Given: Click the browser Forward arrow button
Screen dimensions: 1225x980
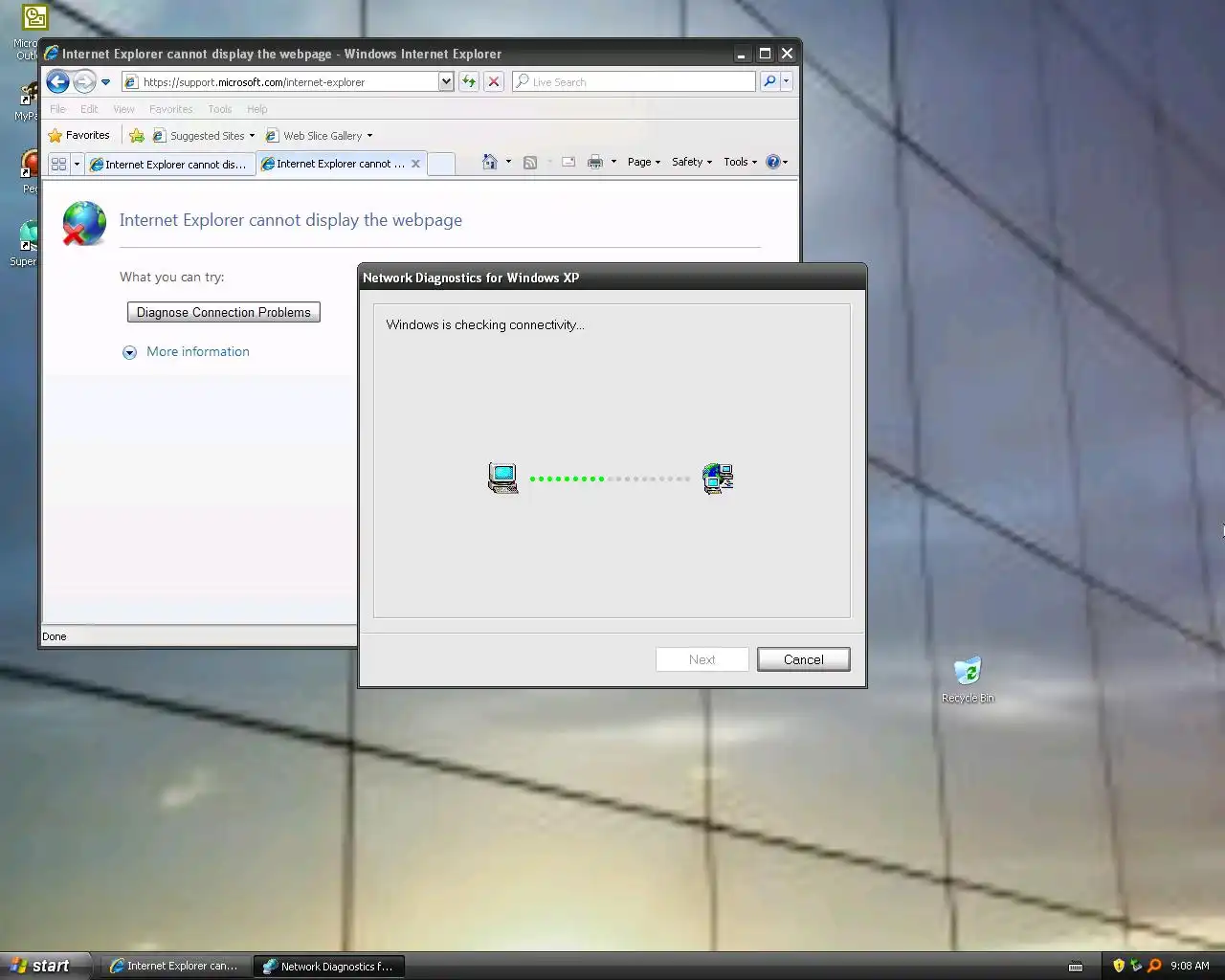Looking at the screenshot, I should click(x=84, y=81).
